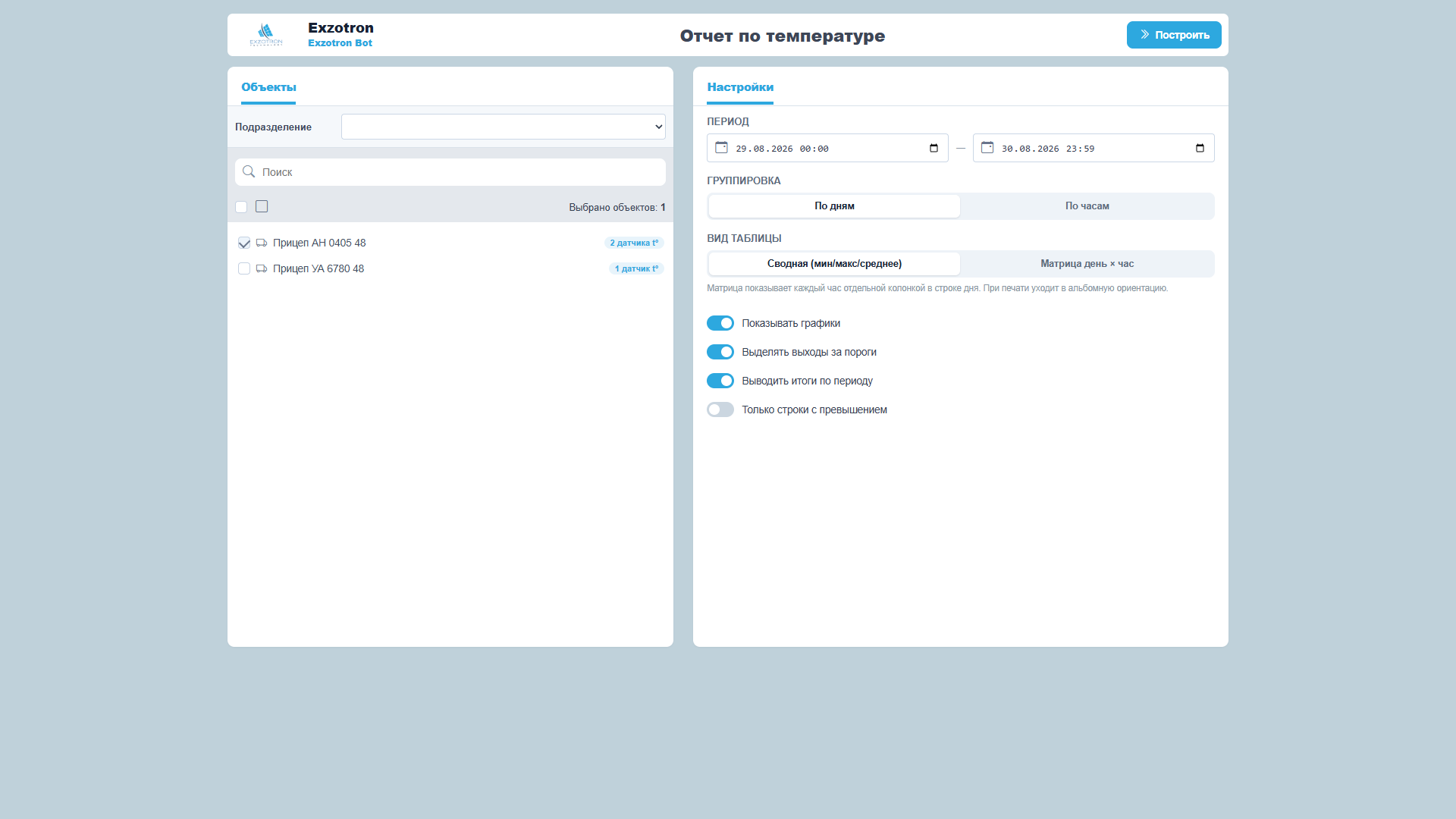
Task: Enable Только строки с превышением switch
Action: [x=720, y=409]
